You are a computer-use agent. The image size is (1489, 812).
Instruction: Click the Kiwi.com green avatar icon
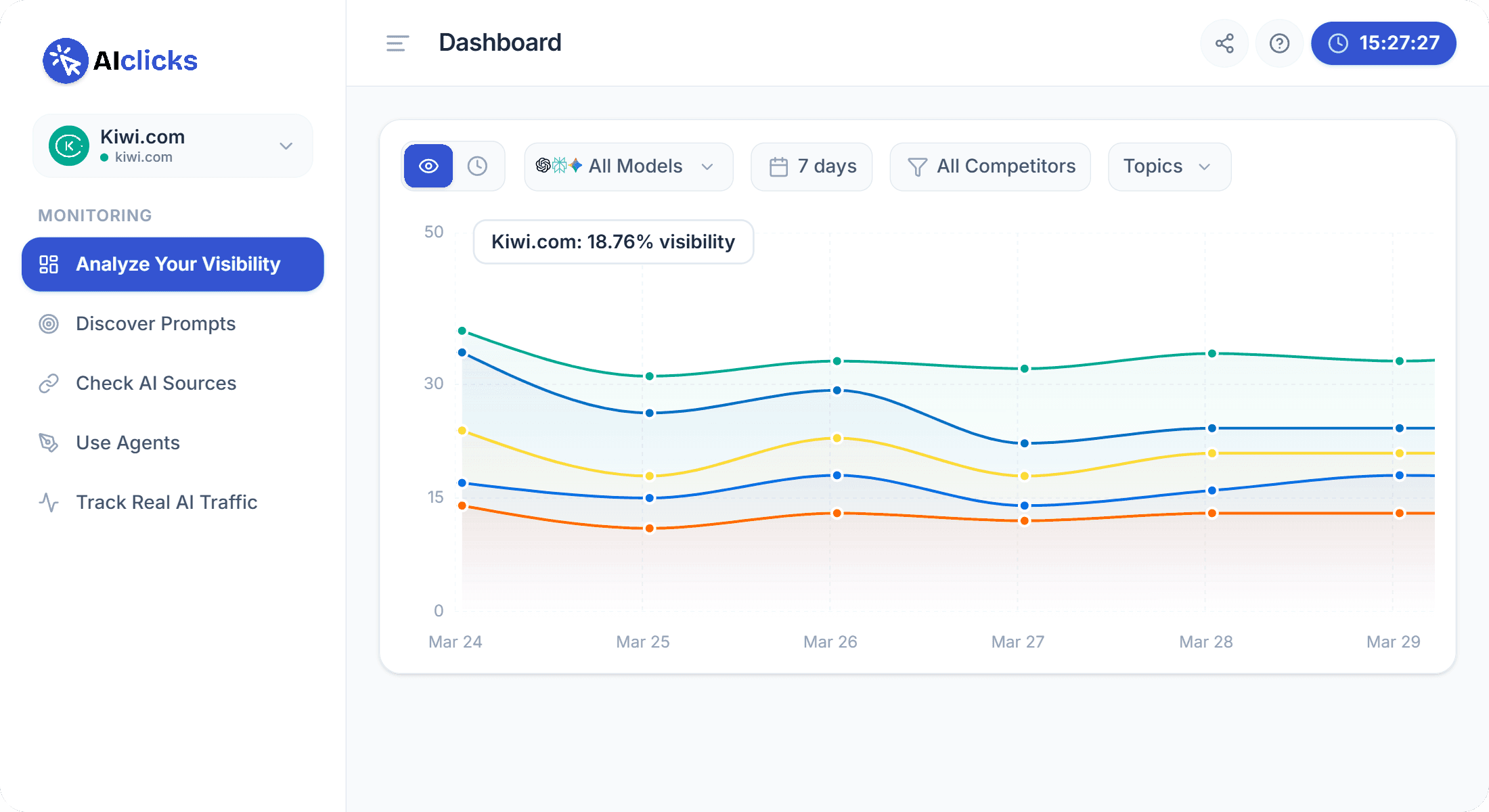tap(69, 145)
